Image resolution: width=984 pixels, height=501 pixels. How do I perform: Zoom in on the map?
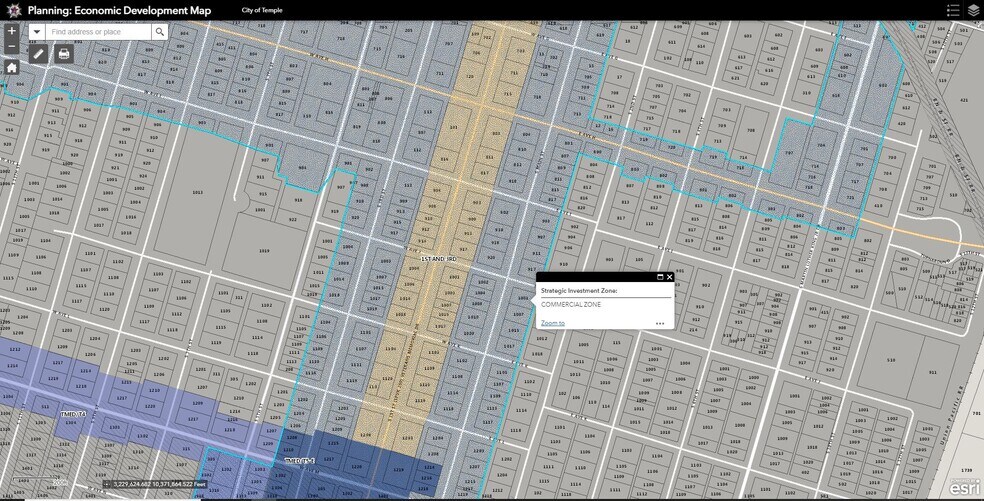pyautogui.click(x=11, y=31)
